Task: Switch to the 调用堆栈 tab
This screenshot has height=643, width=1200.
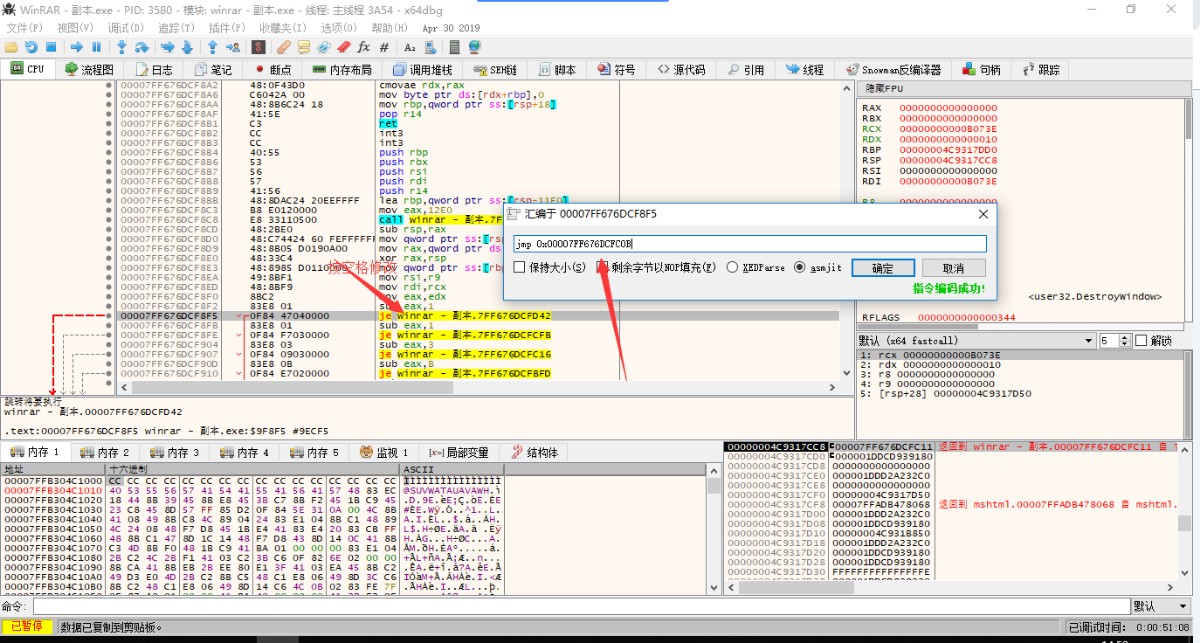Action: point(423,70)
